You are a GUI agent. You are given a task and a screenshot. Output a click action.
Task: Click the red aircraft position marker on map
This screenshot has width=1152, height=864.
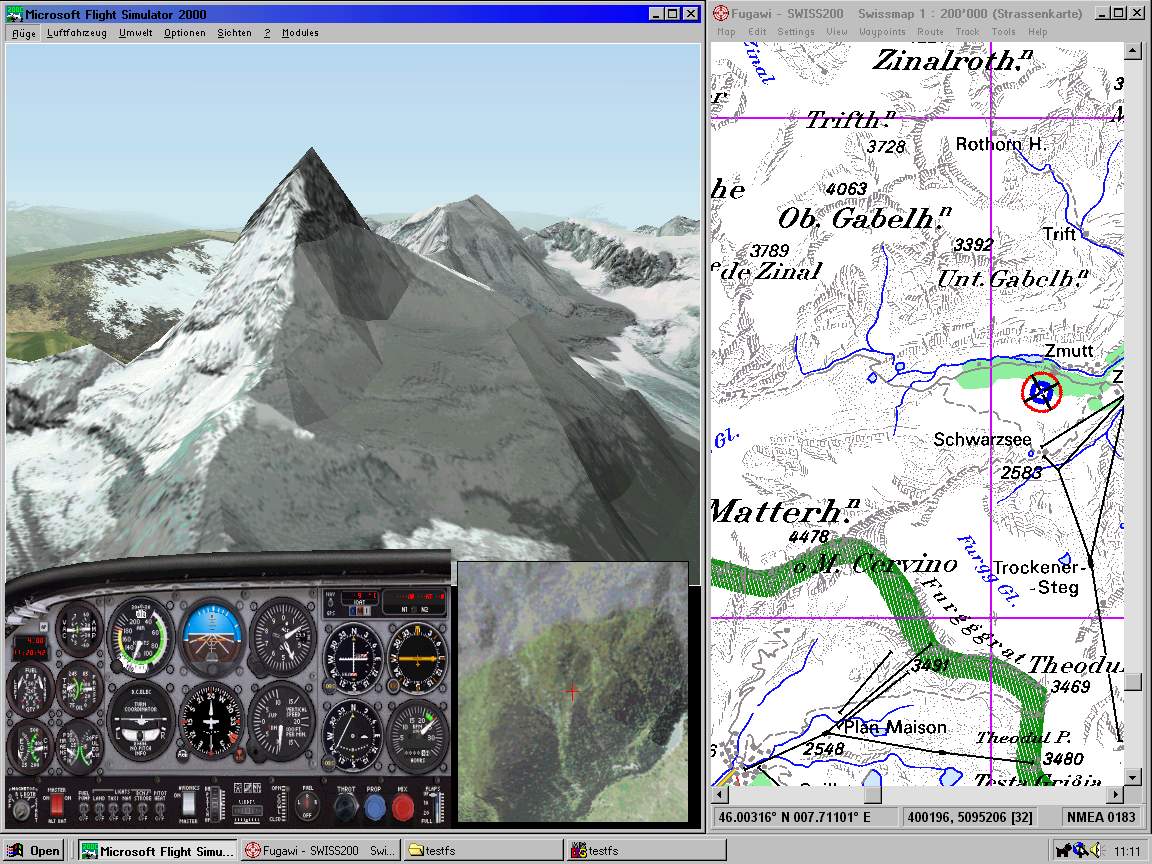coord(1041,392)
